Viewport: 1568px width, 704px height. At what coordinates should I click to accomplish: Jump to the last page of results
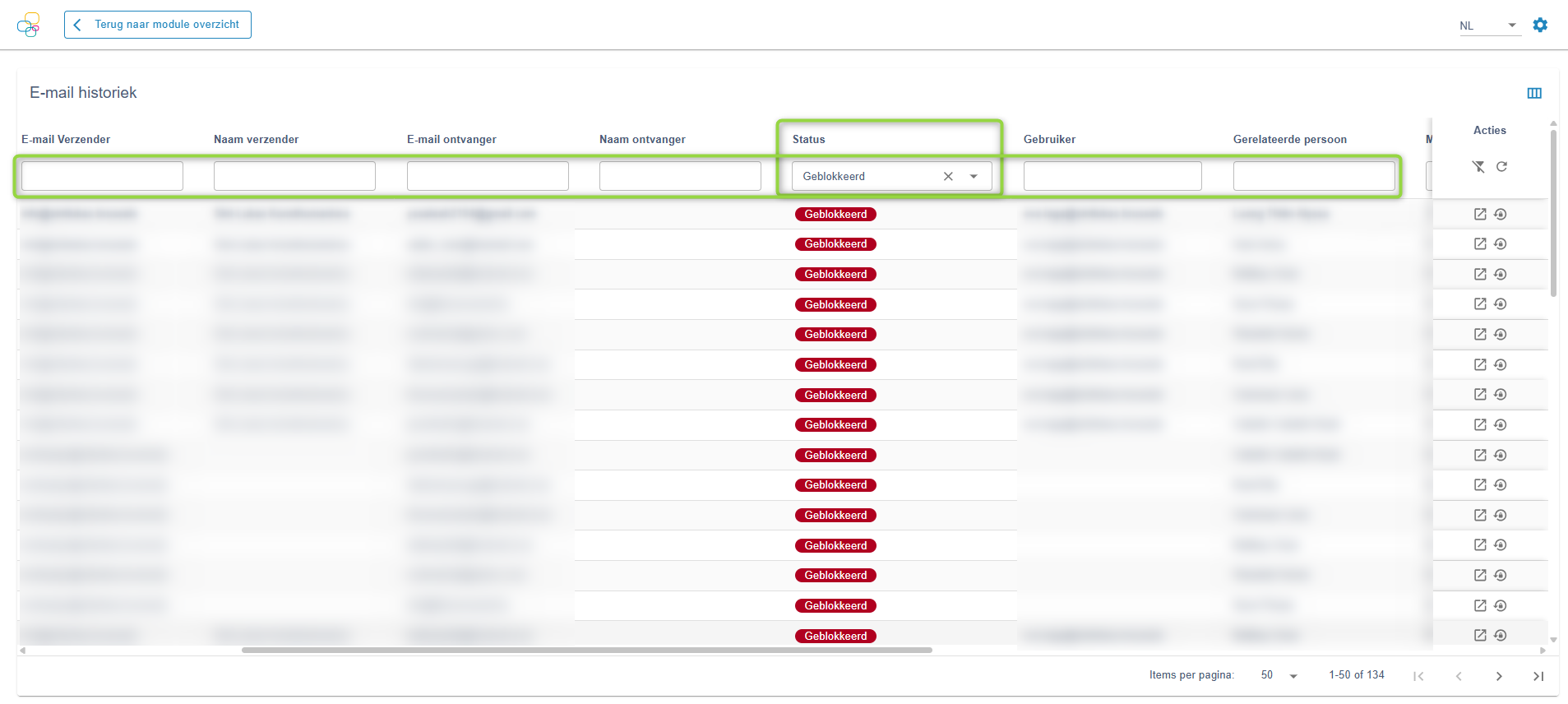1538,676
